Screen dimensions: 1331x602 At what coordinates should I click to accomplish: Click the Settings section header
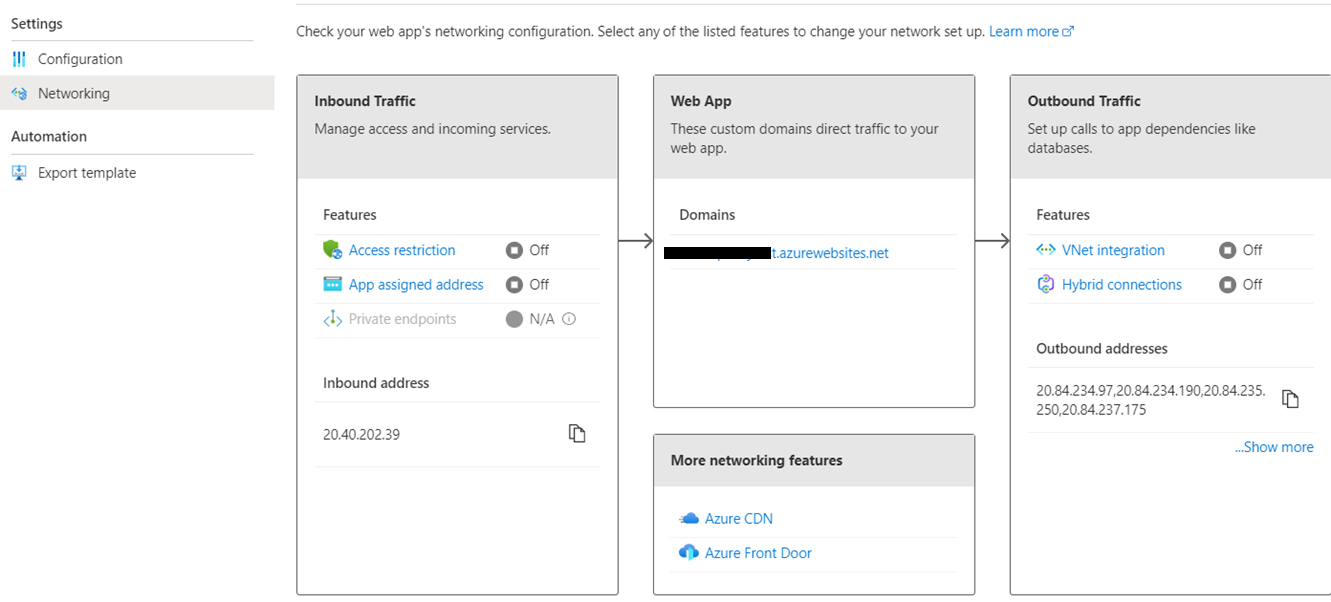point(37,23)
